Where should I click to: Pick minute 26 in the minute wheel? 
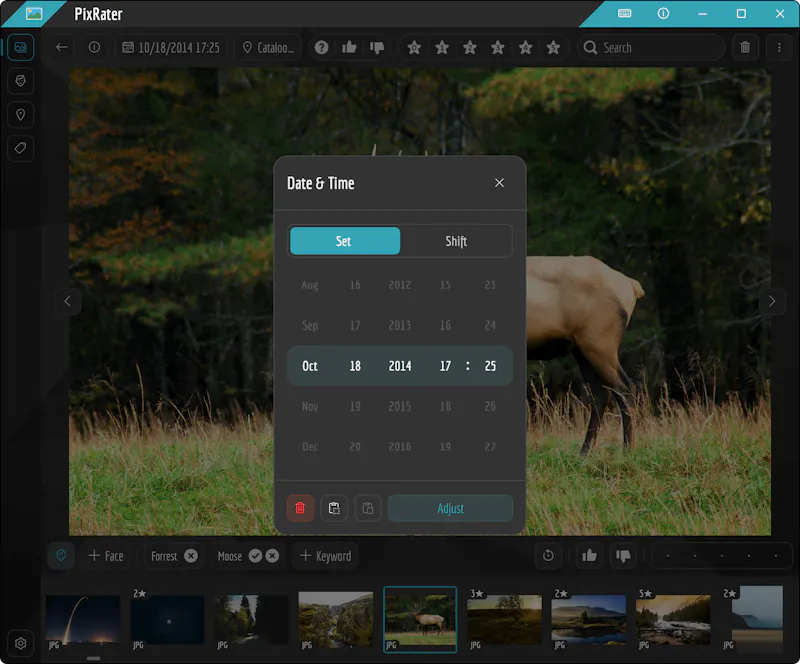pyautogui.click(x=490, y=406)
